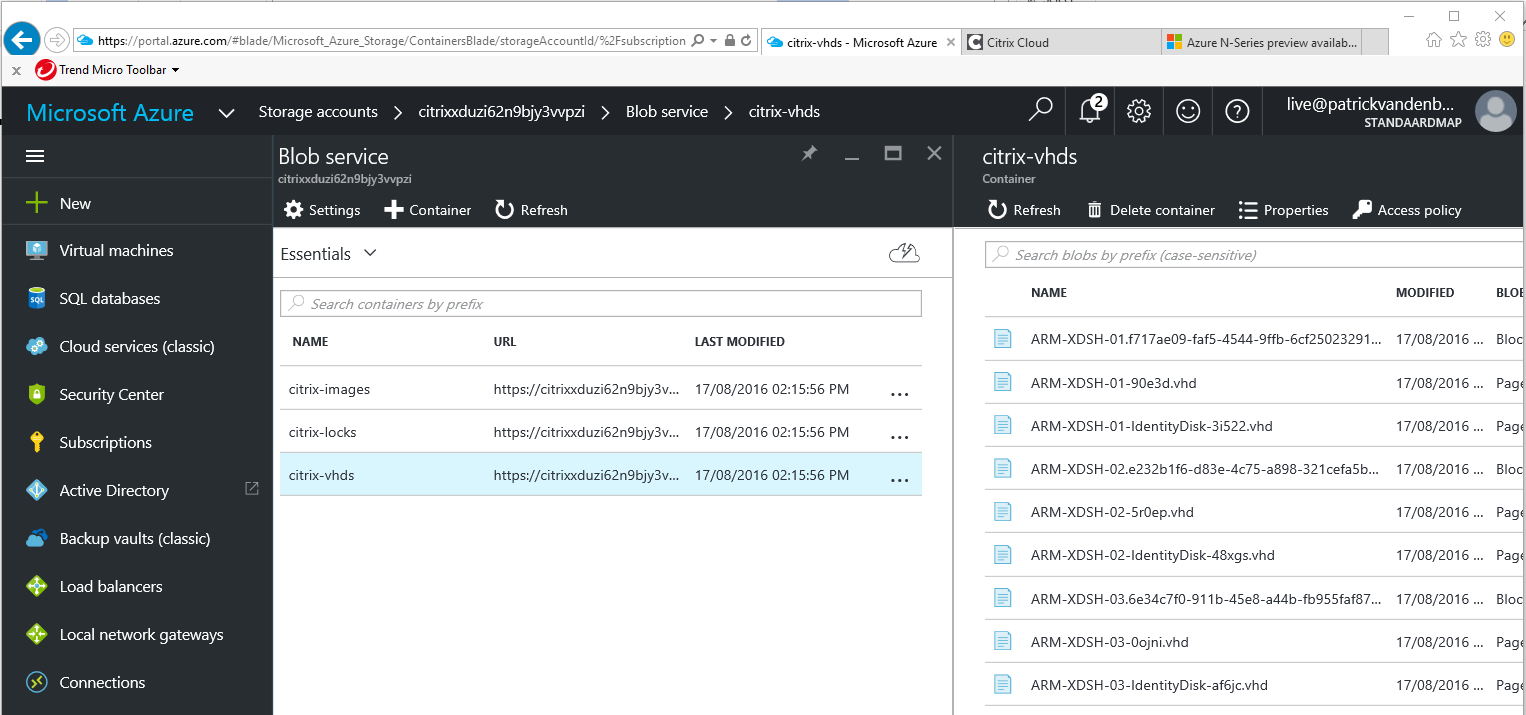
Task: Open Subscriptions key icon
Action: pyautogui.click(x=37, y=442)
